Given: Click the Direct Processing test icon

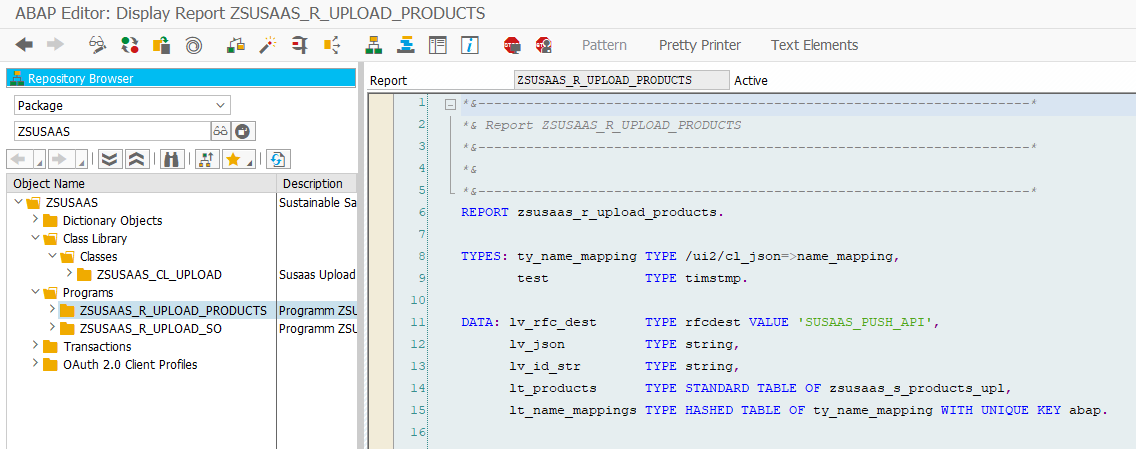Looking at the screenshot, I should [299, 45].
